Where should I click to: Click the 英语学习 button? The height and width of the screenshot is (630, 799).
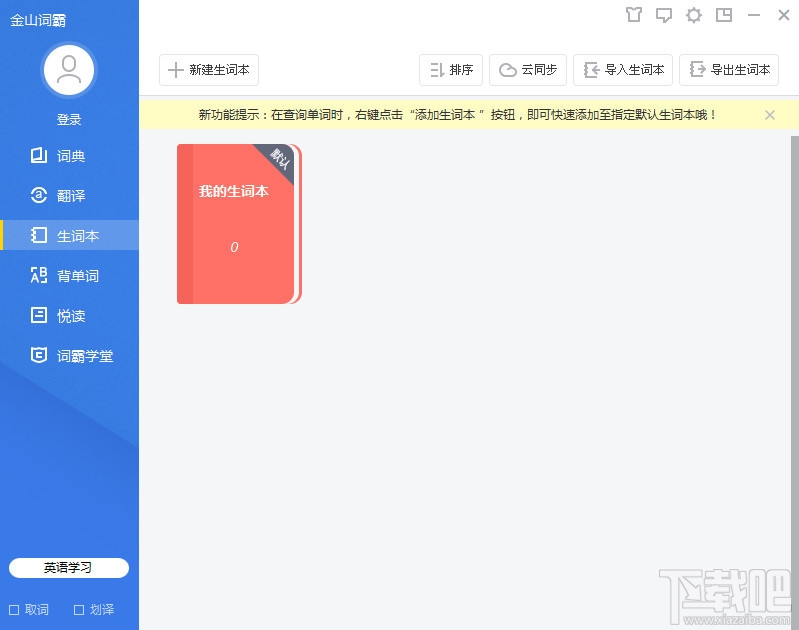(69, 568)
